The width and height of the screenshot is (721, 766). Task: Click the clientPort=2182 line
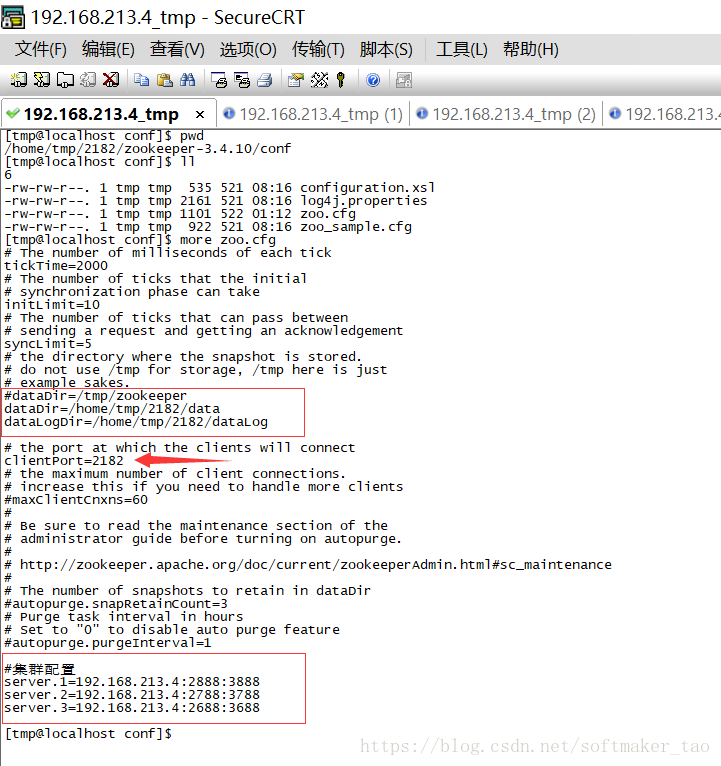(64, 461)
